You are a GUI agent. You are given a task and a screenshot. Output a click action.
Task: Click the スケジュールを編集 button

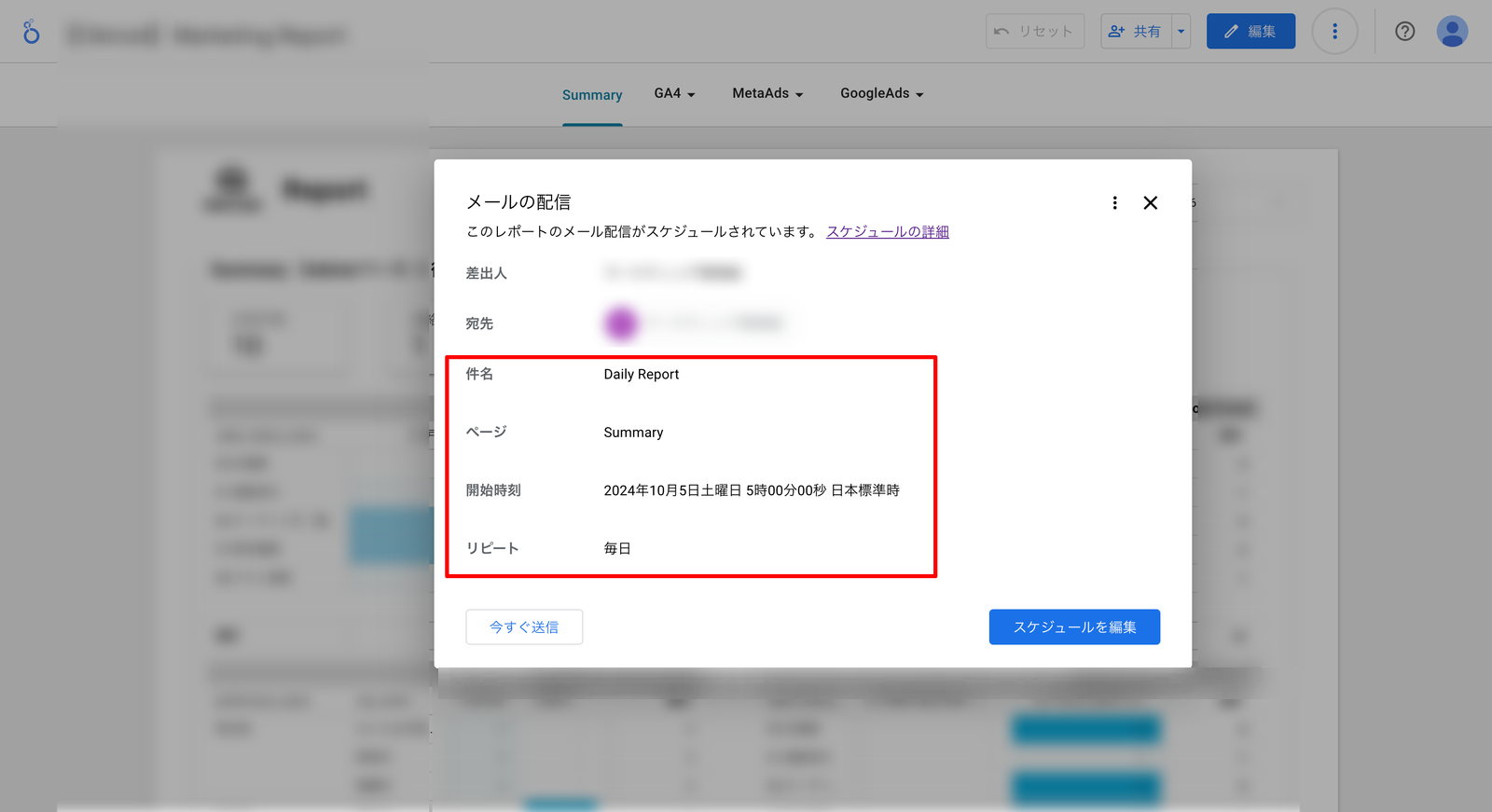pyautogui.click(x=1074, y=627)
